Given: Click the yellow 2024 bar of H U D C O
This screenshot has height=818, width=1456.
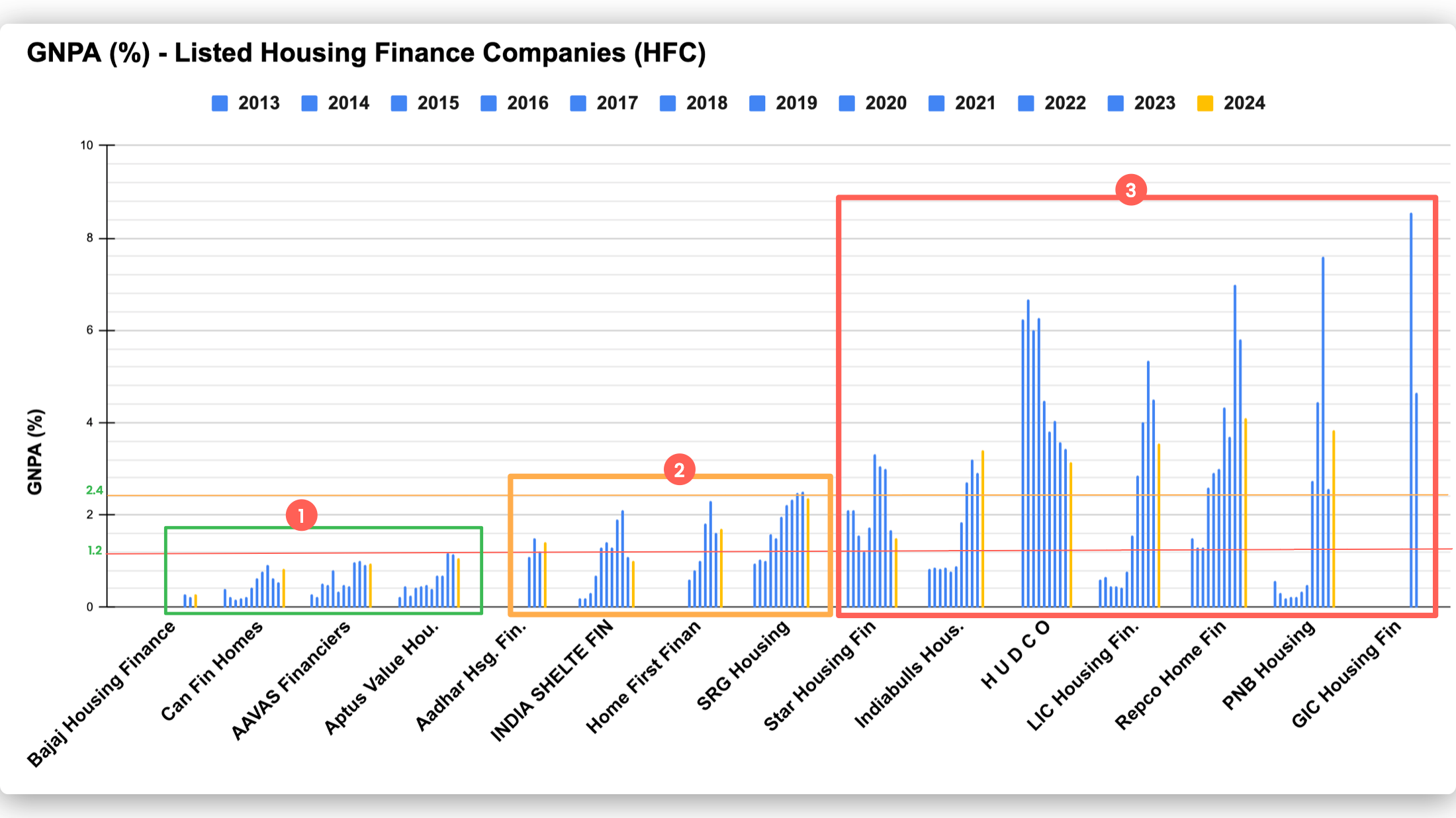Looking at the screenshot, I should 1071,534.
